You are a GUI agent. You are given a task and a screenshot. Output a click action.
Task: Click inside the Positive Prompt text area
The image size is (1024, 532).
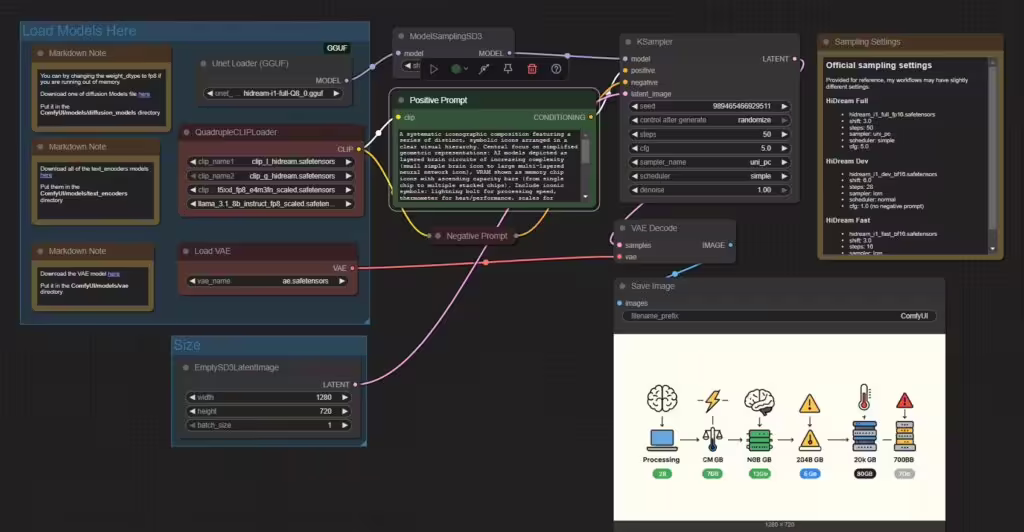point(488,165)
